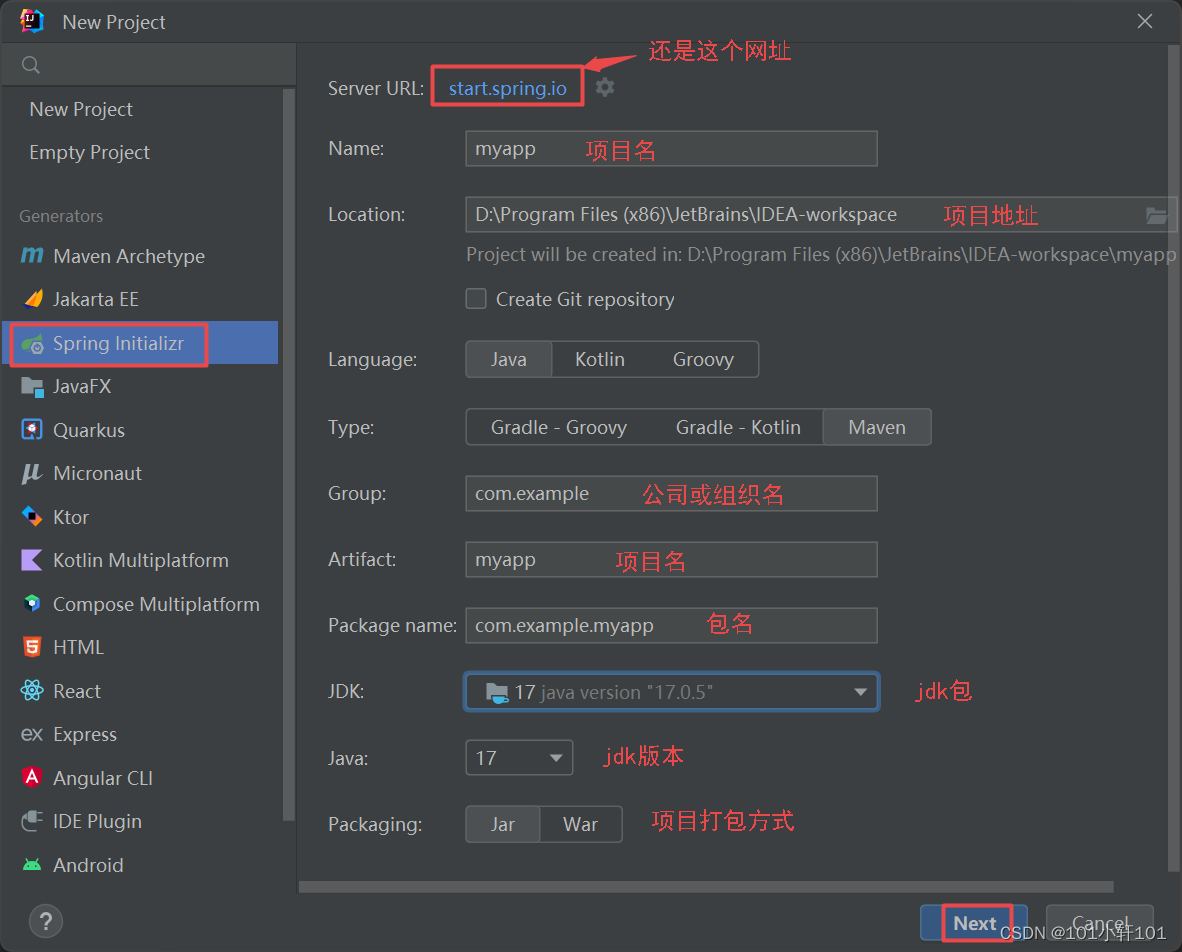Click the HTML5 icon
Screen dimensions: 1182x952
click(32, 647)
